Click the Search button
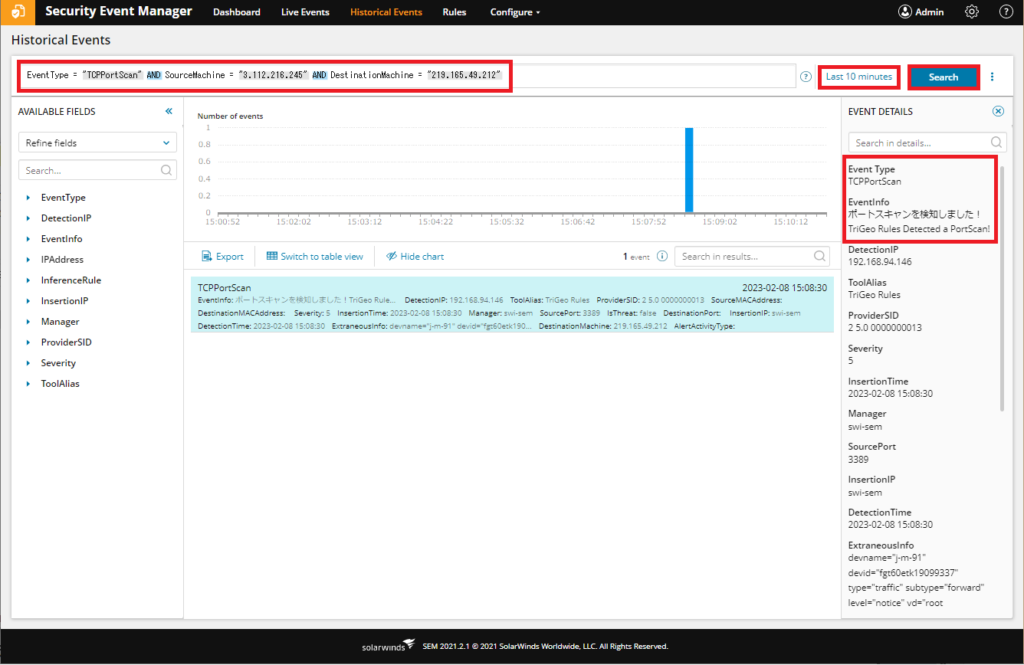This screenshot has height=665, width=1024. 943,77
